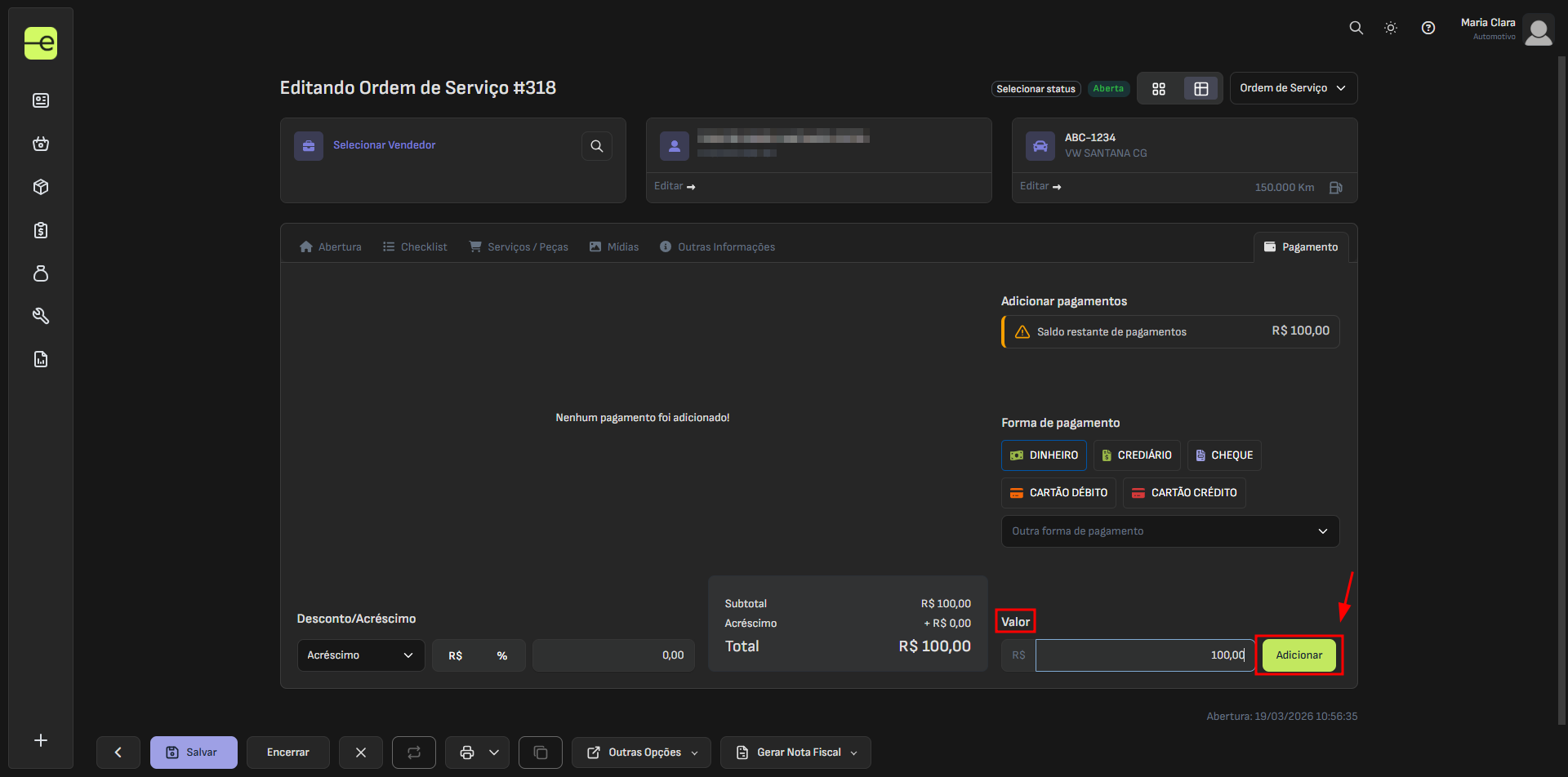Click the search magnifier icon in top bar
This screenshot has height=777, width=1568.
(x=1356, y=28)
